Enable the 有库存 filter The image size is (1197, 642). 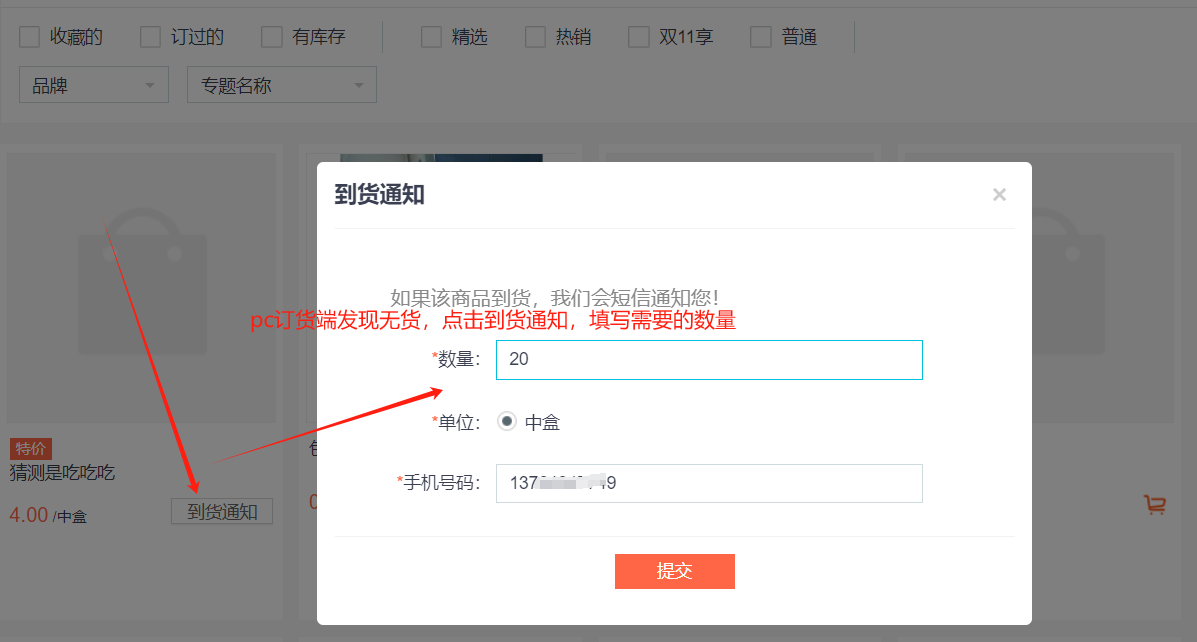[272, 37]
